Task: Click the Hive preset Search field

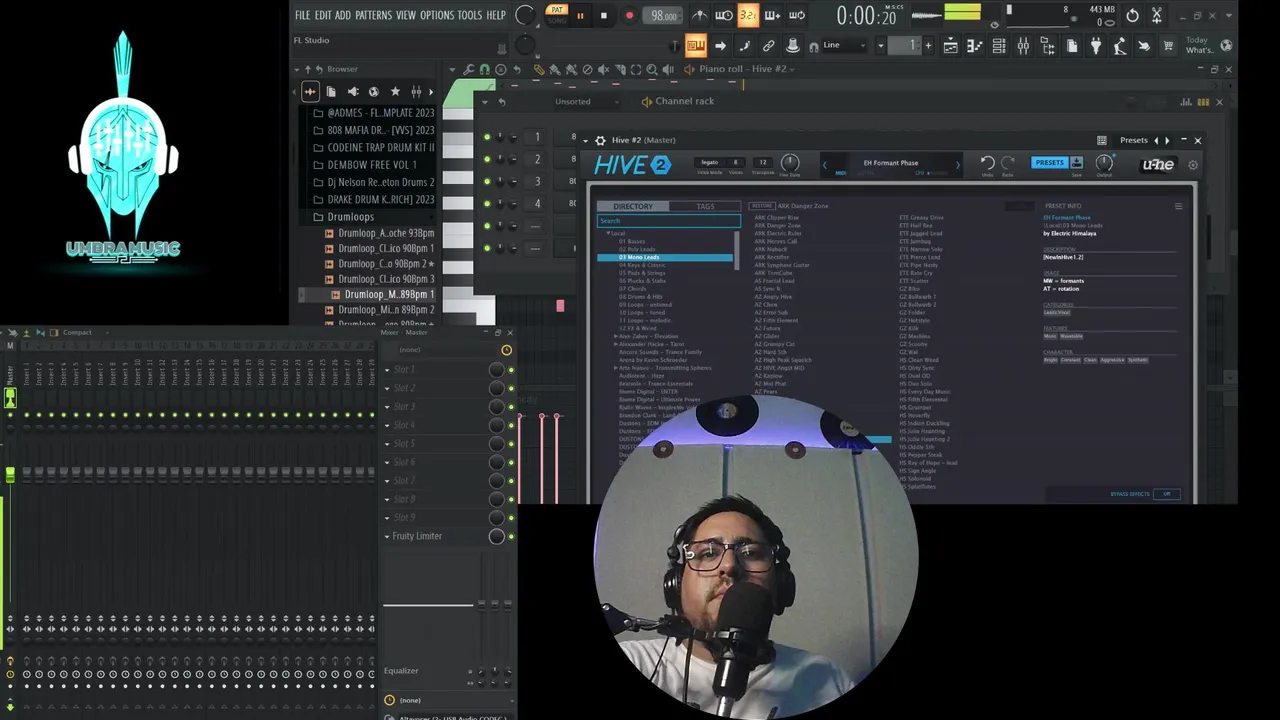Action: coord(668,221)
